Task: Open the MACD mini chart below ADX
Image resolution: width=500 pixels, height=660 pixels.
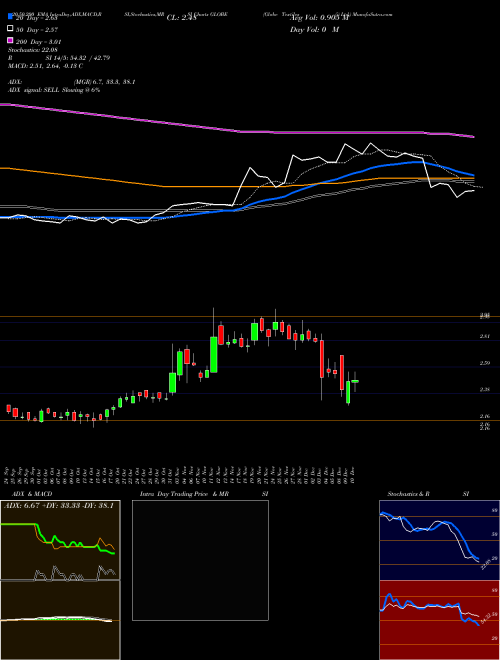Action: (60, 620)
